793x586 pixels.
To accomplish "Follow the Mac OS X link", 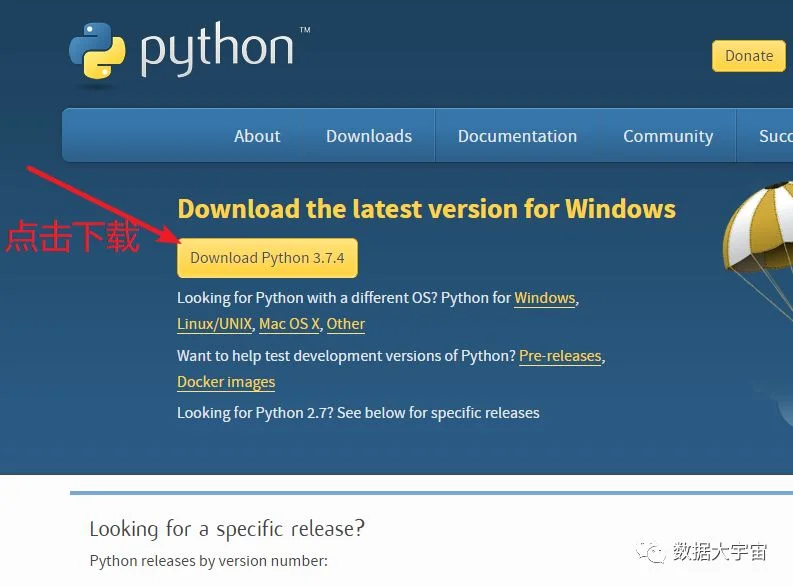I will [x=289, y=324].
